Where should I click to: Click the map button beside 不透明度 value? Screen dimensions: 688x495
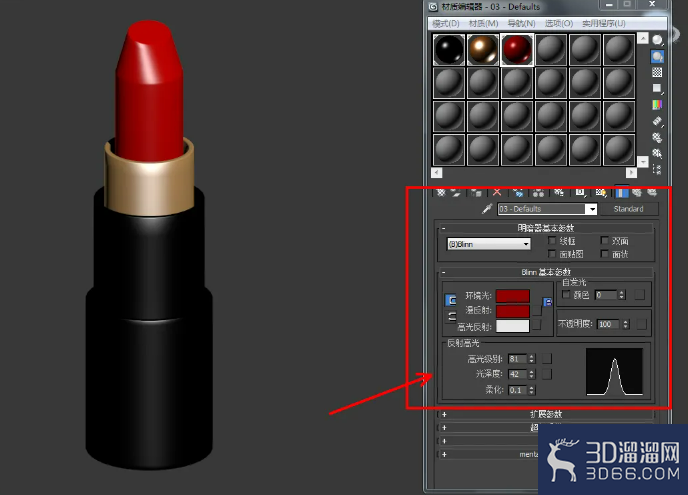click(641, 324)
